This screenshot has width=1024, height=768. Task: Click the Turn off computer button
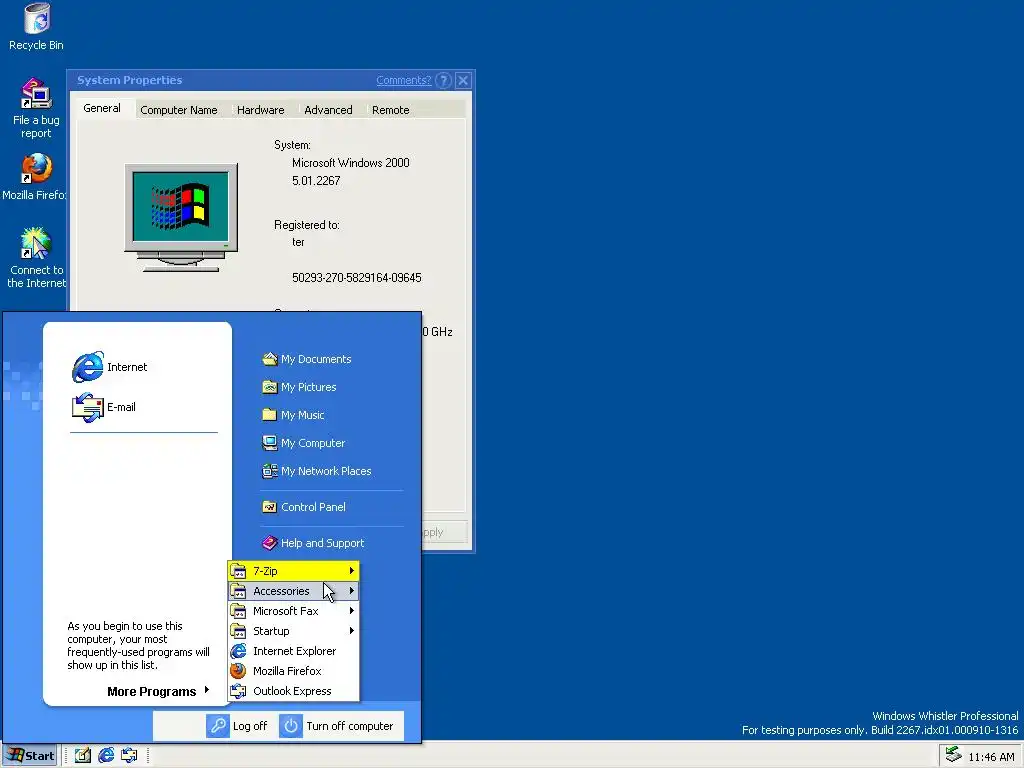[x=337, y=726]
